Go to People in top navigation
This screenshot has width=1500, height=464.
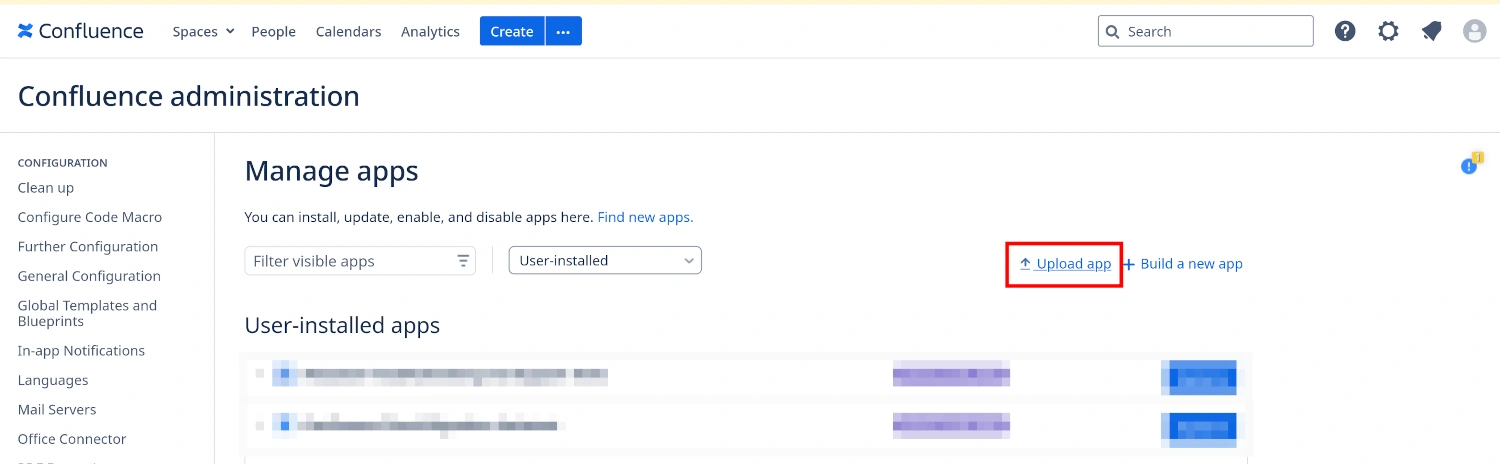pyautogui.click(x=273, y=31)
